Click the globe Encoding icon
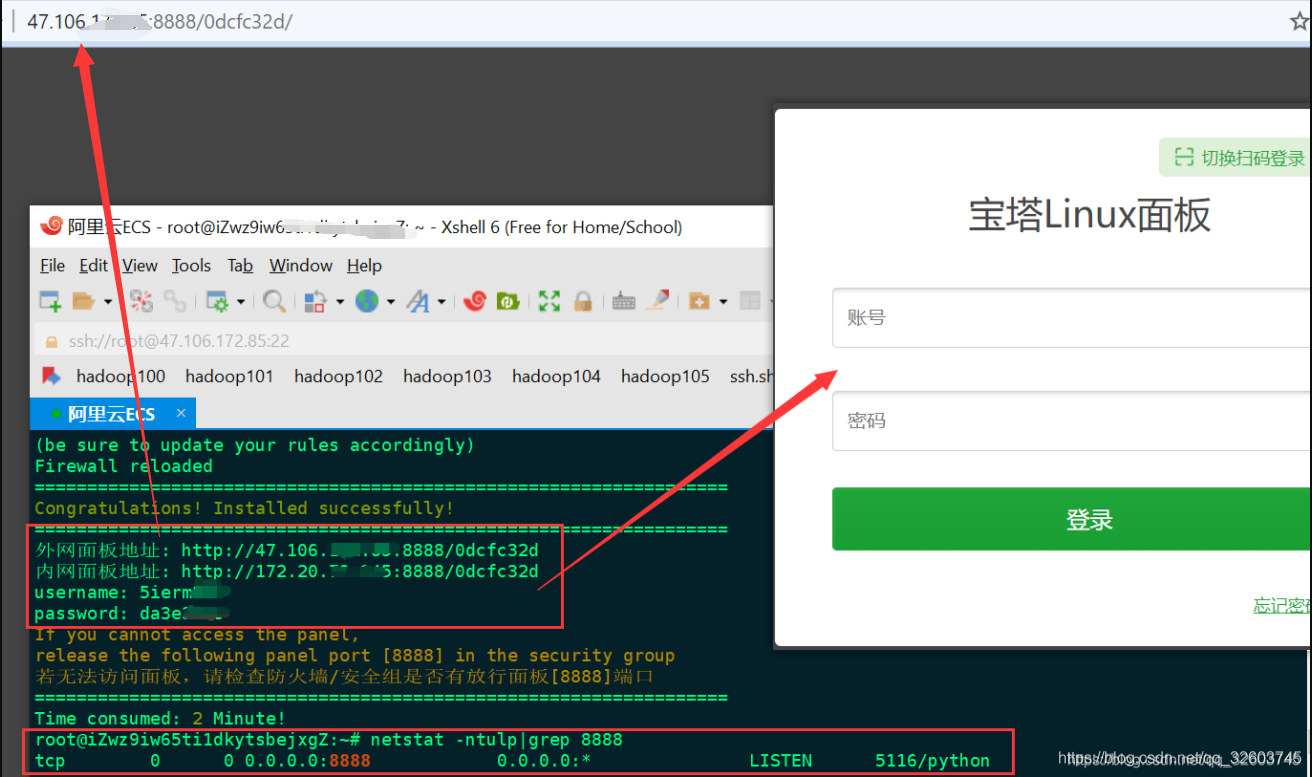 367,300
